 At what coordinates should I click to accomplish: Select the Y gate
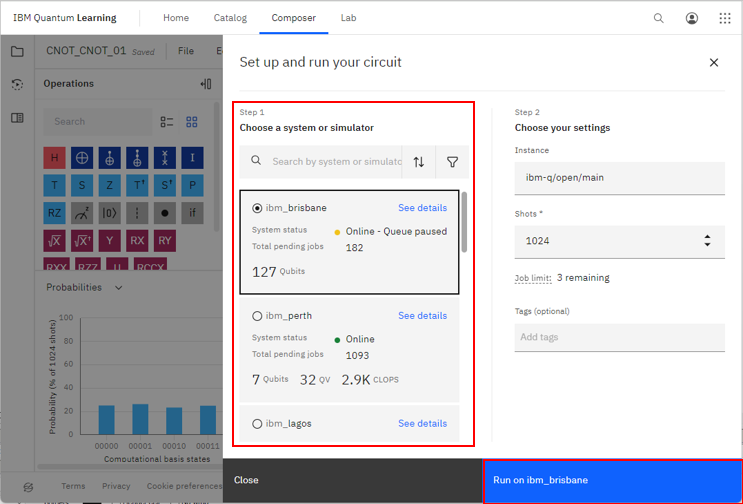109,241
